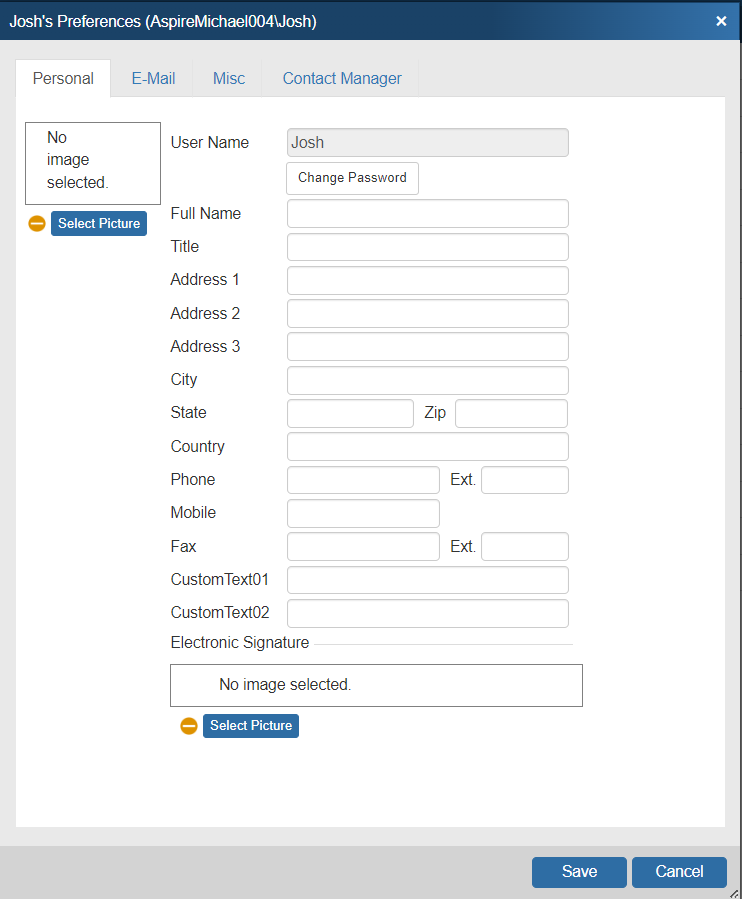Focus the Zip code field

(x=511, y=413)
